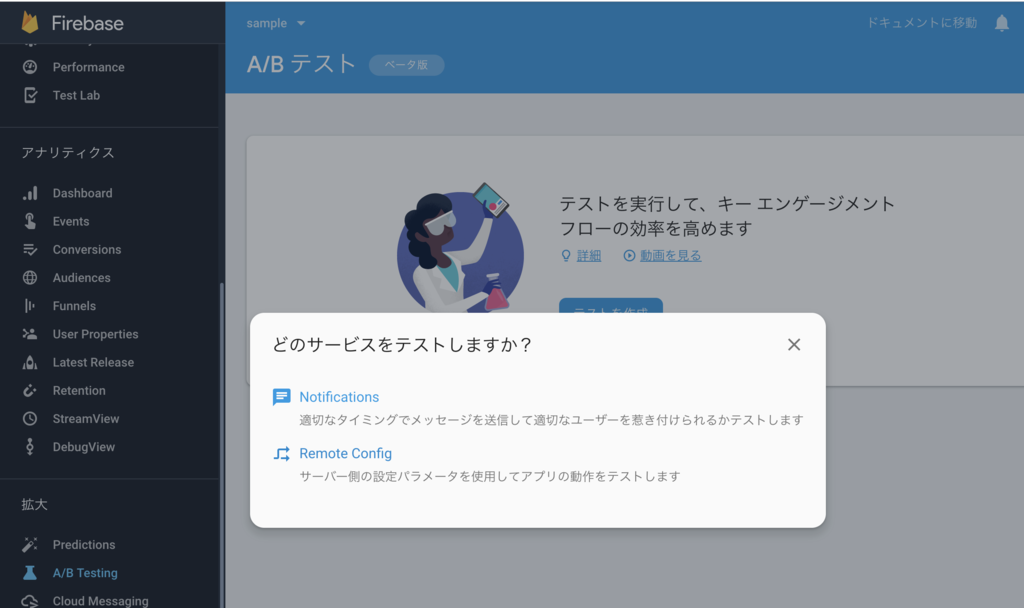Click the Retention icon in sidebar
Screen dimensions: 1024x608
pos(30,391)
